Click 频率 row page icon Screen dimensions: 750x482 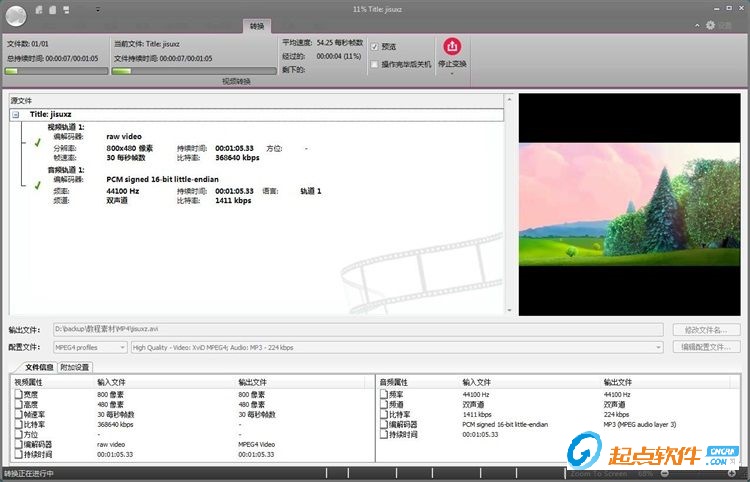coord(384,394)
